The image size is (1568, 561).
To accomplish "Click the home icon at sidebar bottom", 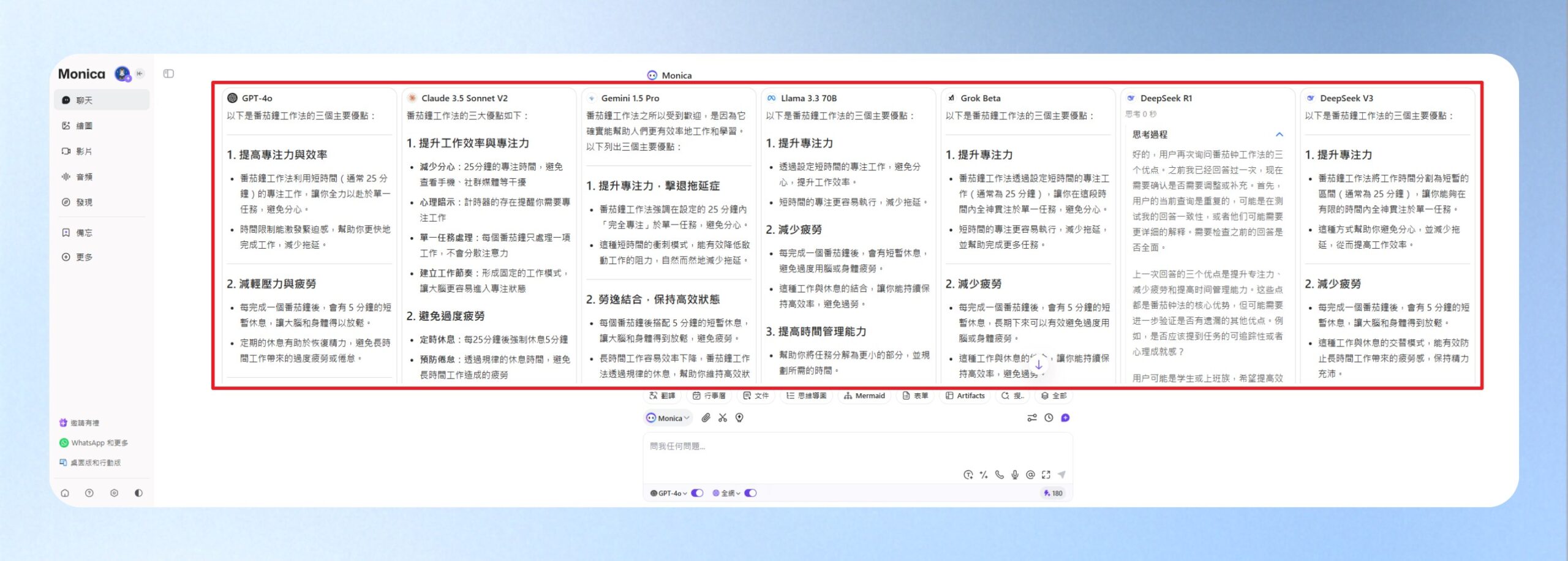I will (x=65, y=493).
